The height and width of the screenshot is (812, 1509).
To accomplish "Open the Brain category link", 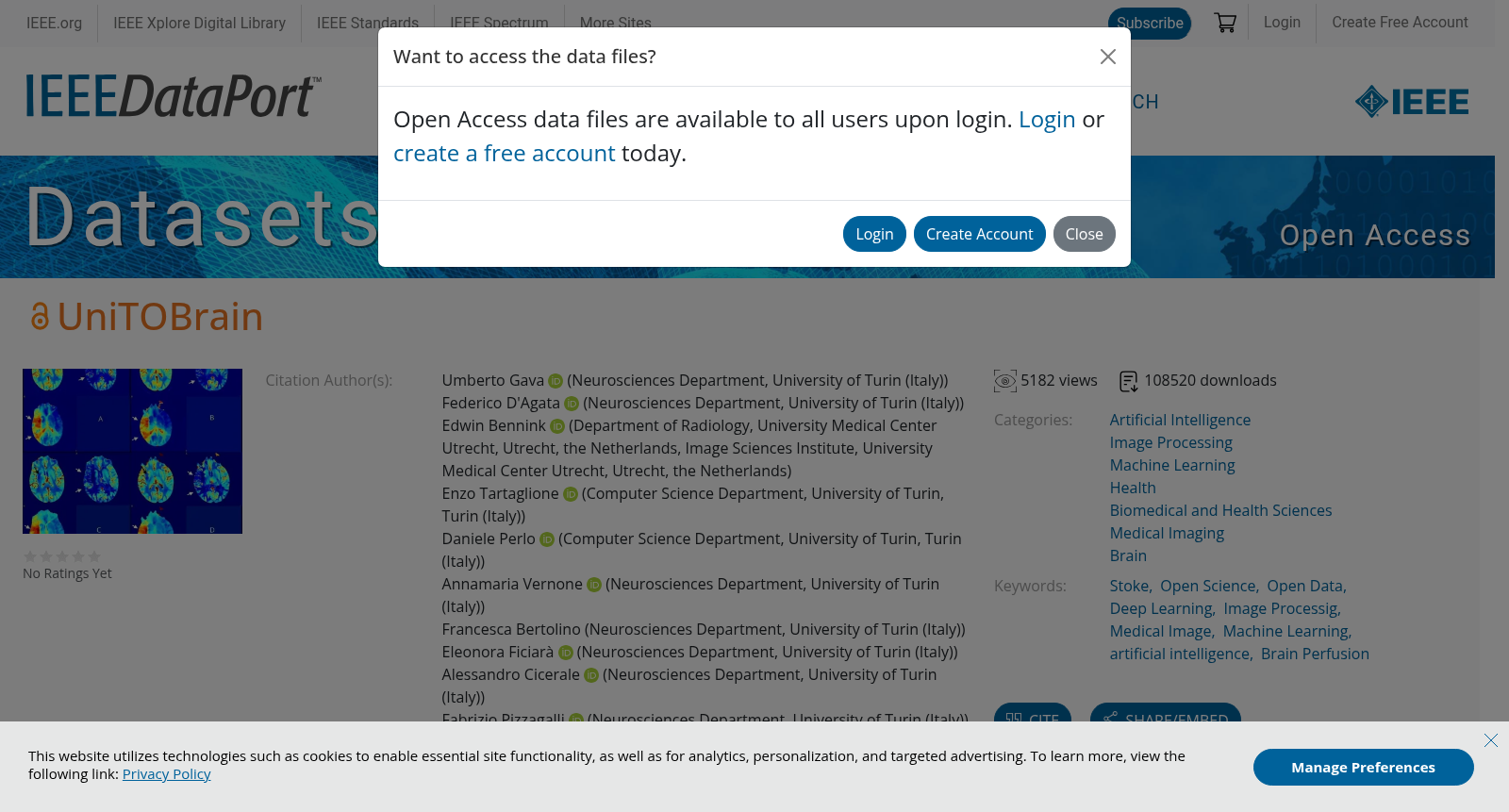I will tap(1129, 556).
